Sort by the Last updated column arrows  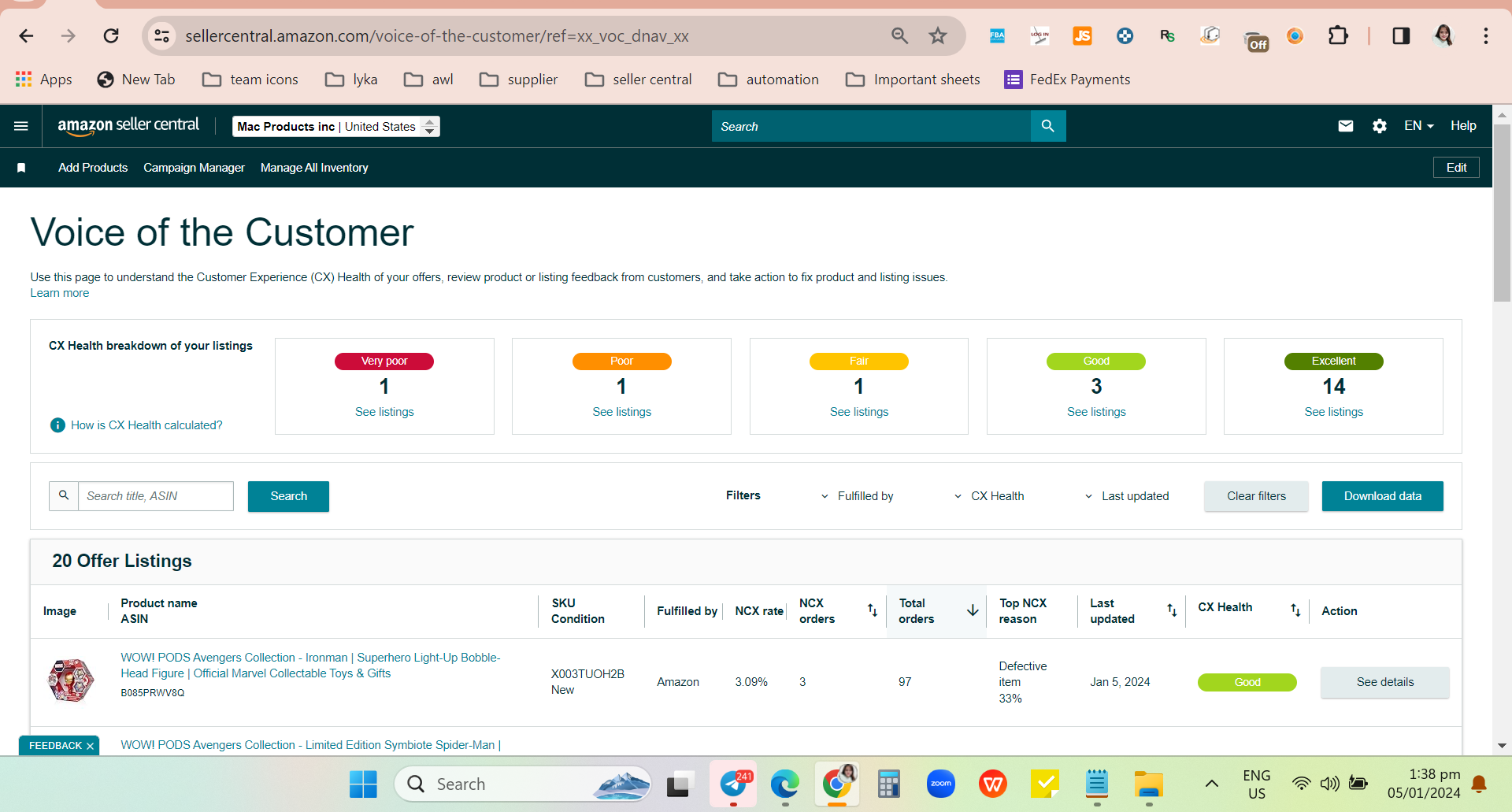(1172, 610)
